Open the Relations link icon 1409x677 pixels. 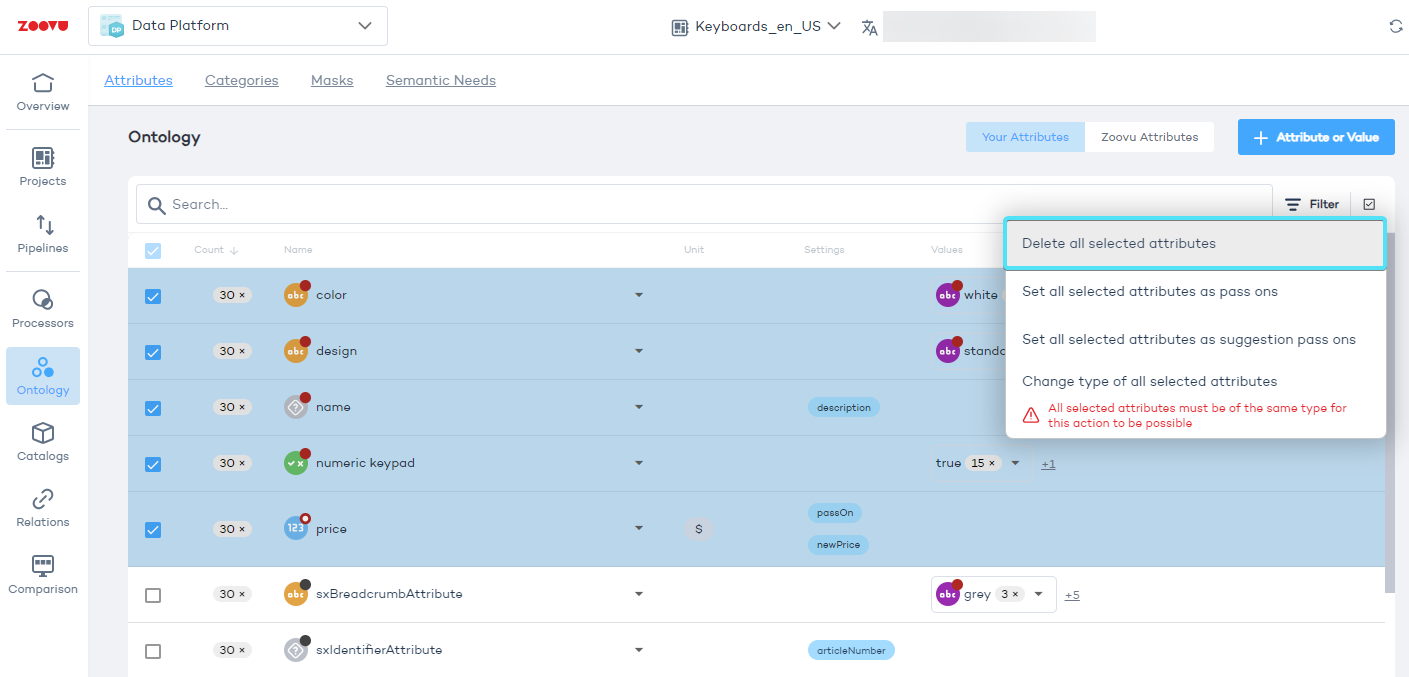43,499
